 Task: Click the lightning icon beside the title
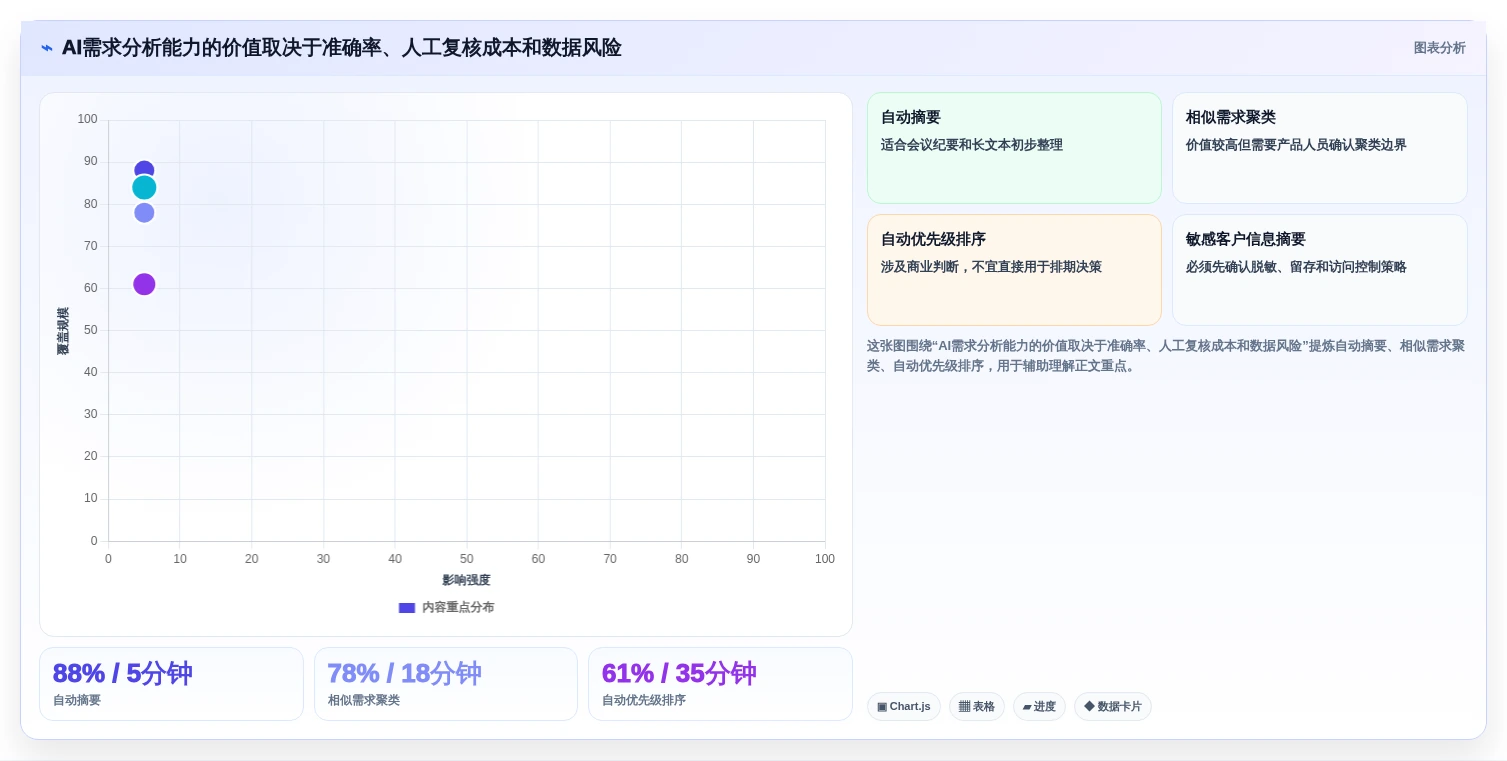pos(47,48)
